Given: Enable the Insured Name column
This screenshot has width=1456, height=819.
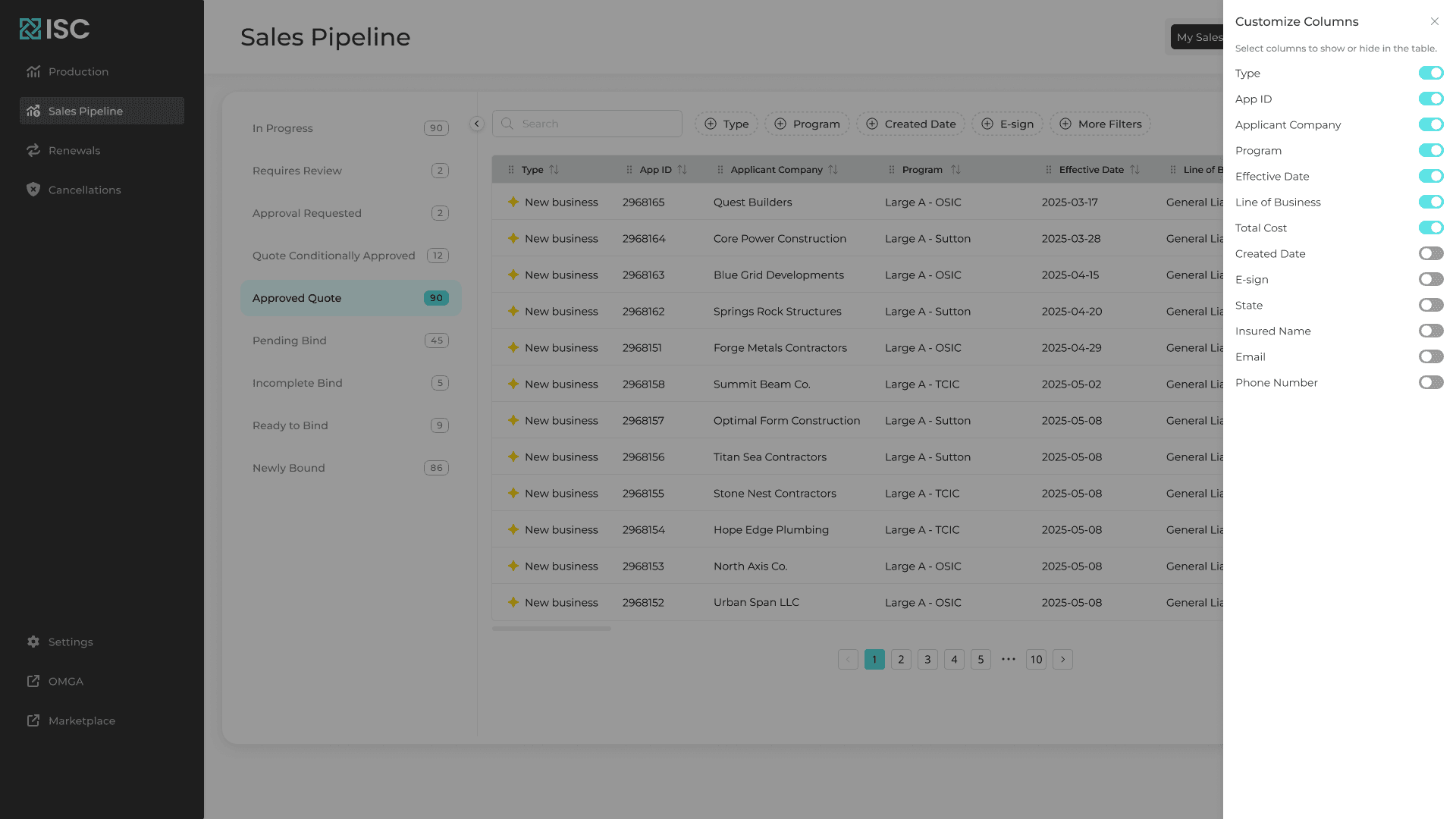Looking at the screenshot, I should tap(1431, 331).
